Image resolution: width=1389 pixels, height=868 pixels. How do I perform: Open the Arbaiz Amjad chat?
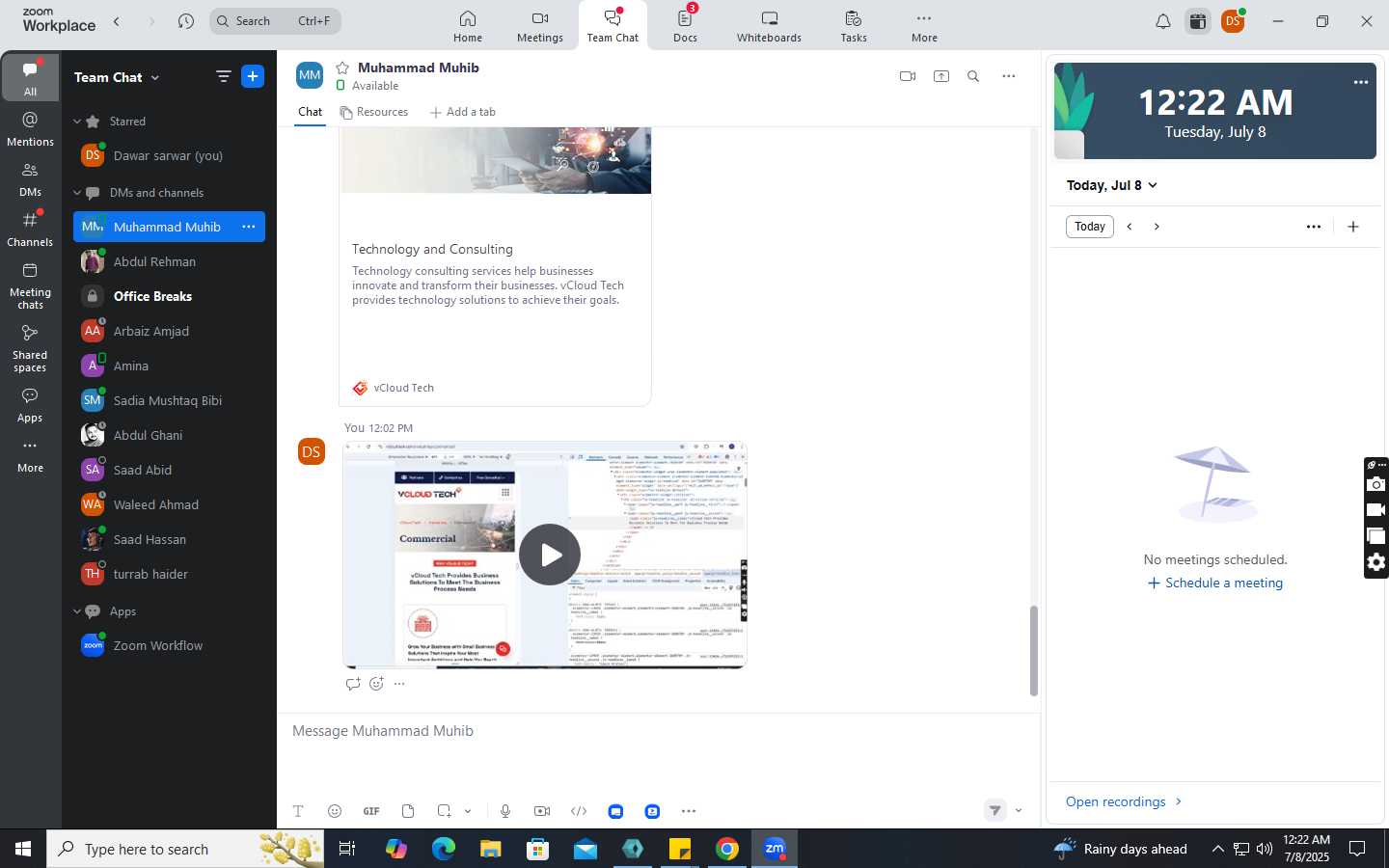point(169,331)
